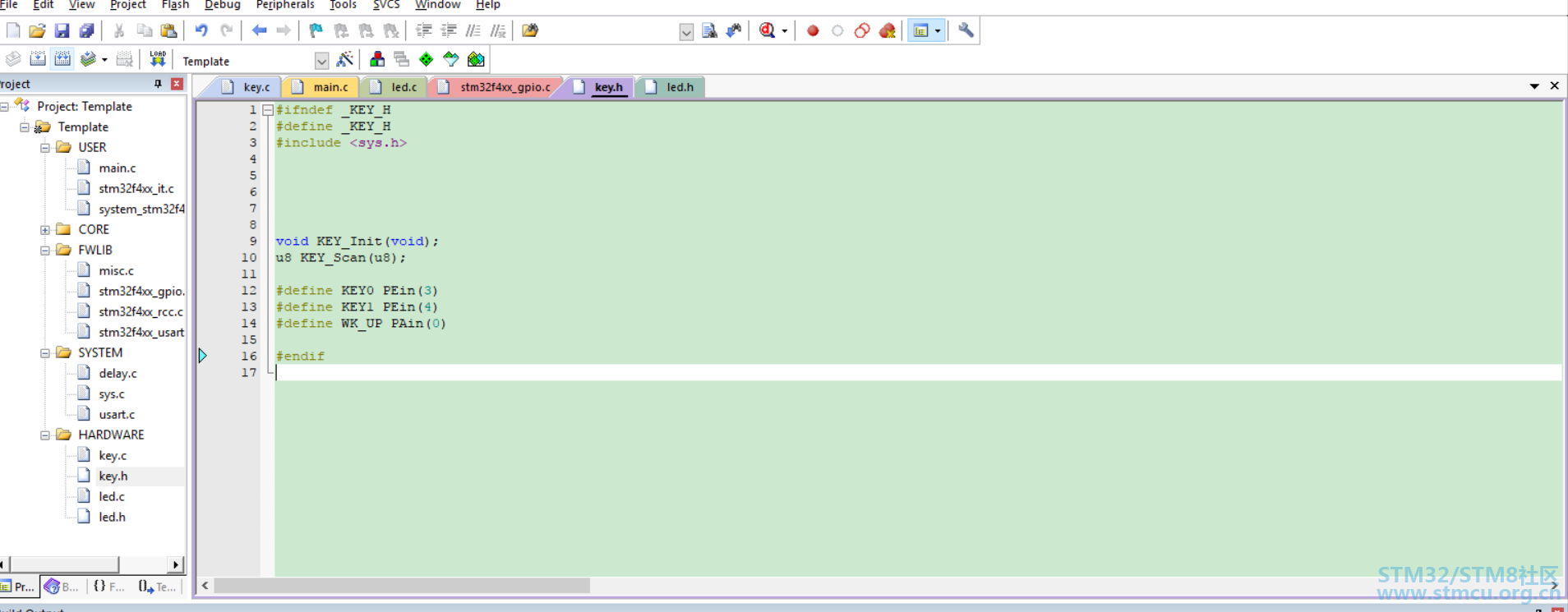
Task: Kill all breakpoints
Action: click(x=888, y=30)
